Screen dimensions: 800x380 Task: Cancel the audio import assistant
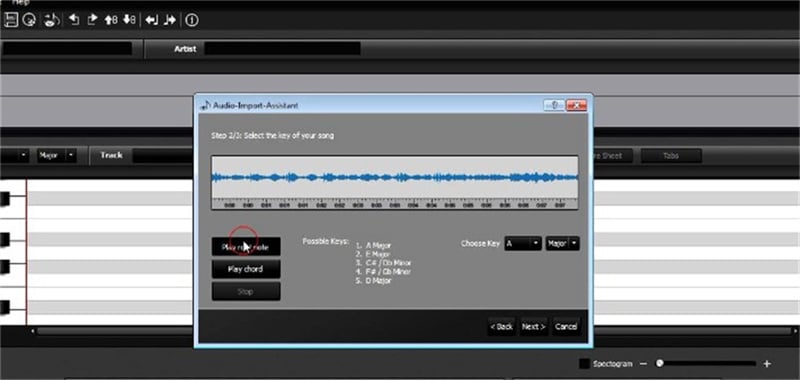tap(566, 326)
